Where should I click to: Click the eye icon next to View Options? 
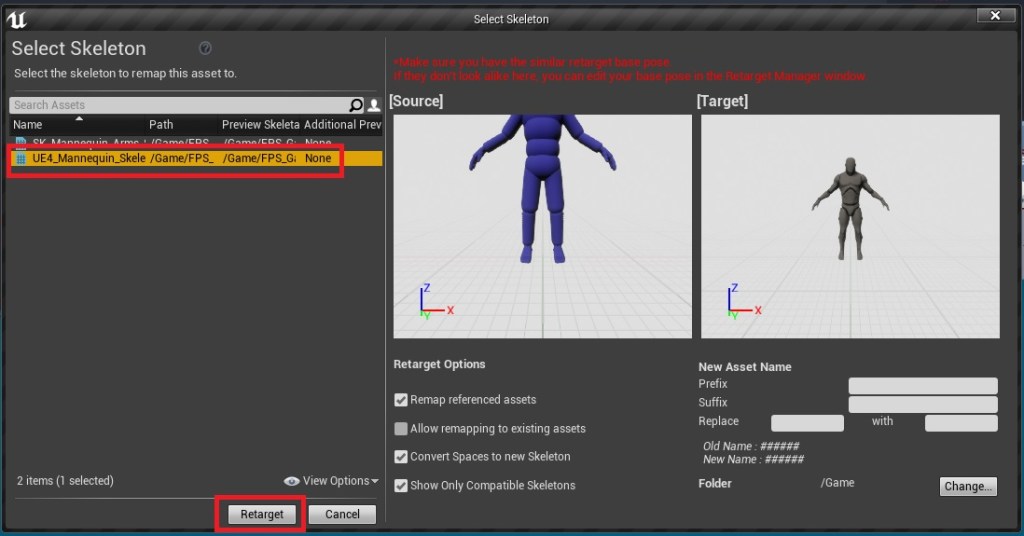[x=291, y=481]
